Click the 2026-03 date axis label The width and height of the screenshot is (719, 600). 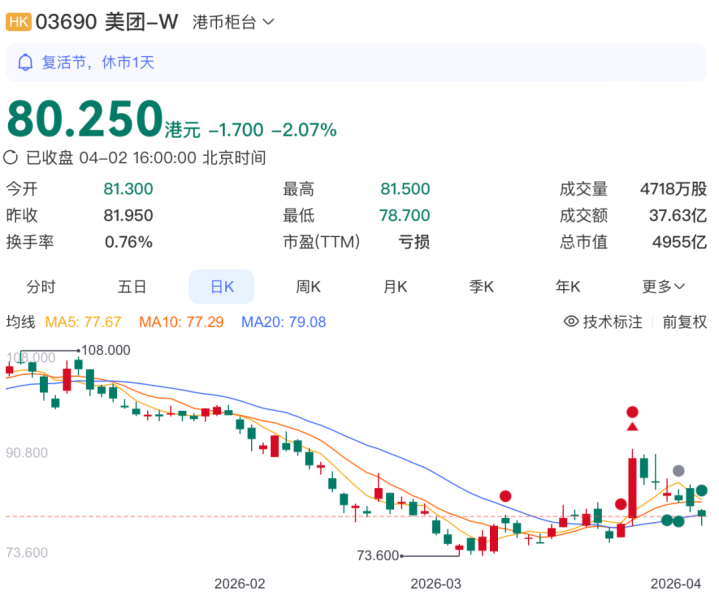436,584
